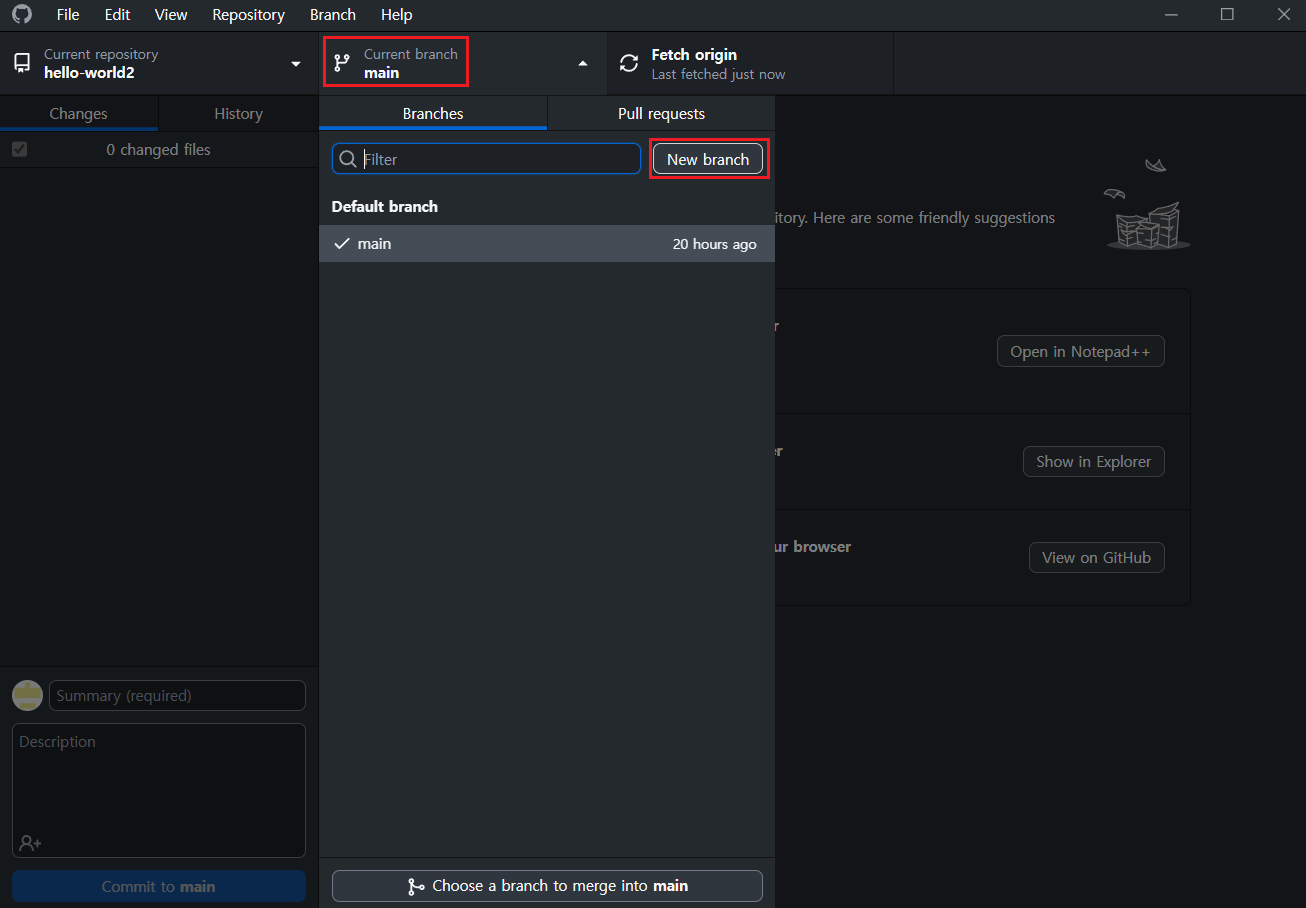The width and height of the screenshot is (1306, 908).
Task: Click the add co-authors icon
Action: pyautogui.click(x=30, y=843)
